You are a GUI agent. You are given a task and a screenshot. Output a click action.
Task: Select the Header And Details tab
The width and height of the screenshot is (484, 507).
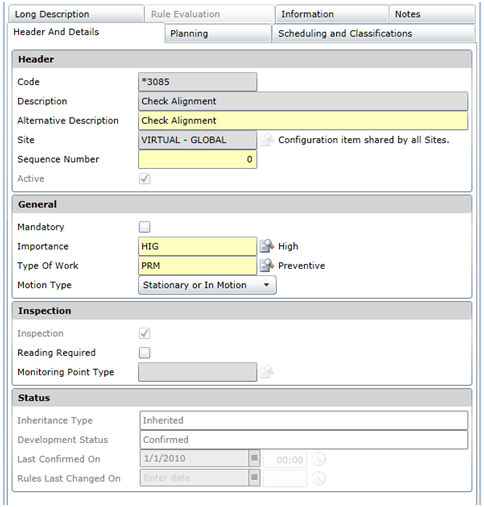[86, 32]
